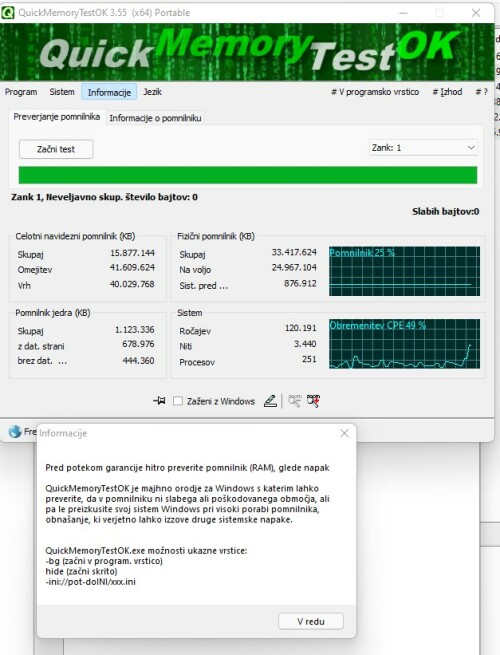The height and width of the screenshot is (655, 500).
Task: Open the Zank loop count dropdown
Action: point(424,148)
